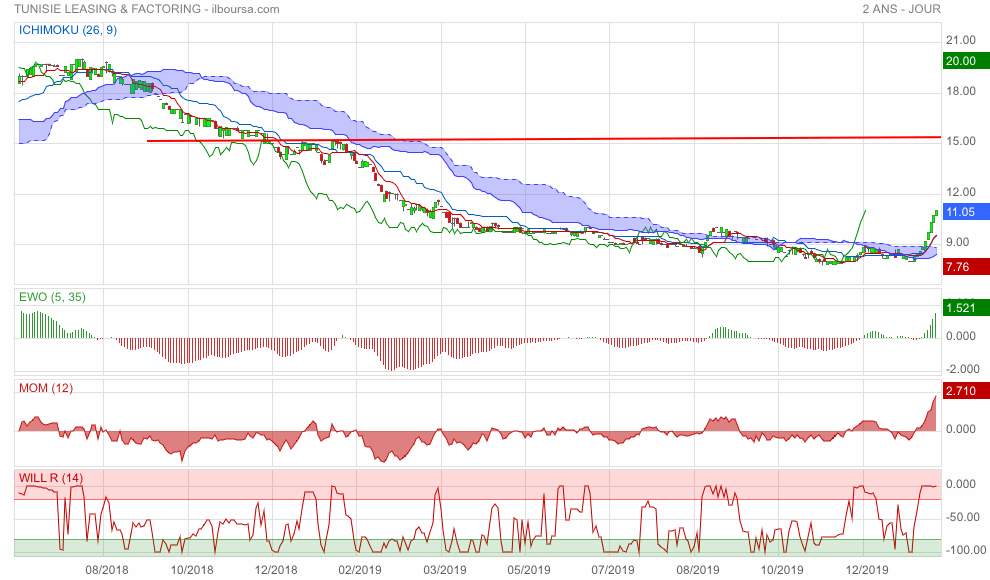Screen dimensions: 990x580
Task: Select the MOM (12) indicator label
Action: tap(45, 388)
